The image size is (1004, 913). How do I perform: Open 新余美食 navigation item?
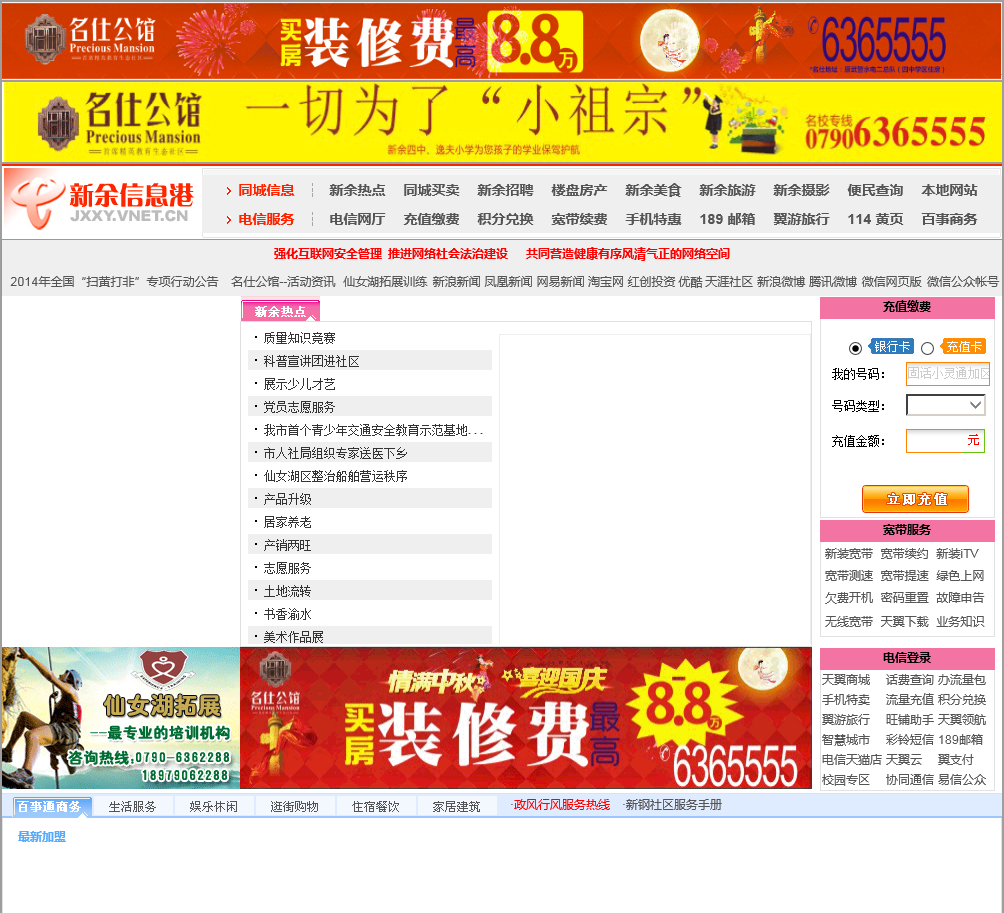click(x=653, y=190)
